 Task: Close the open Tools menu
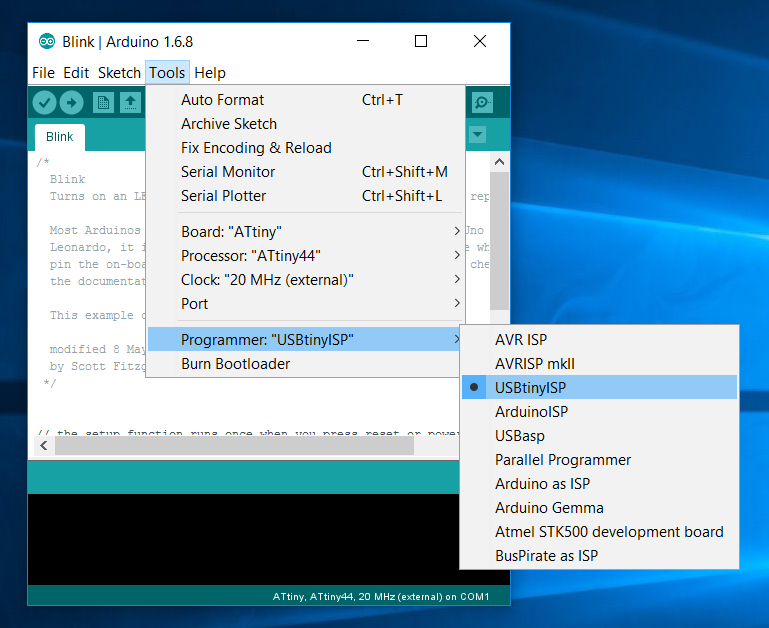click(167, 73)
